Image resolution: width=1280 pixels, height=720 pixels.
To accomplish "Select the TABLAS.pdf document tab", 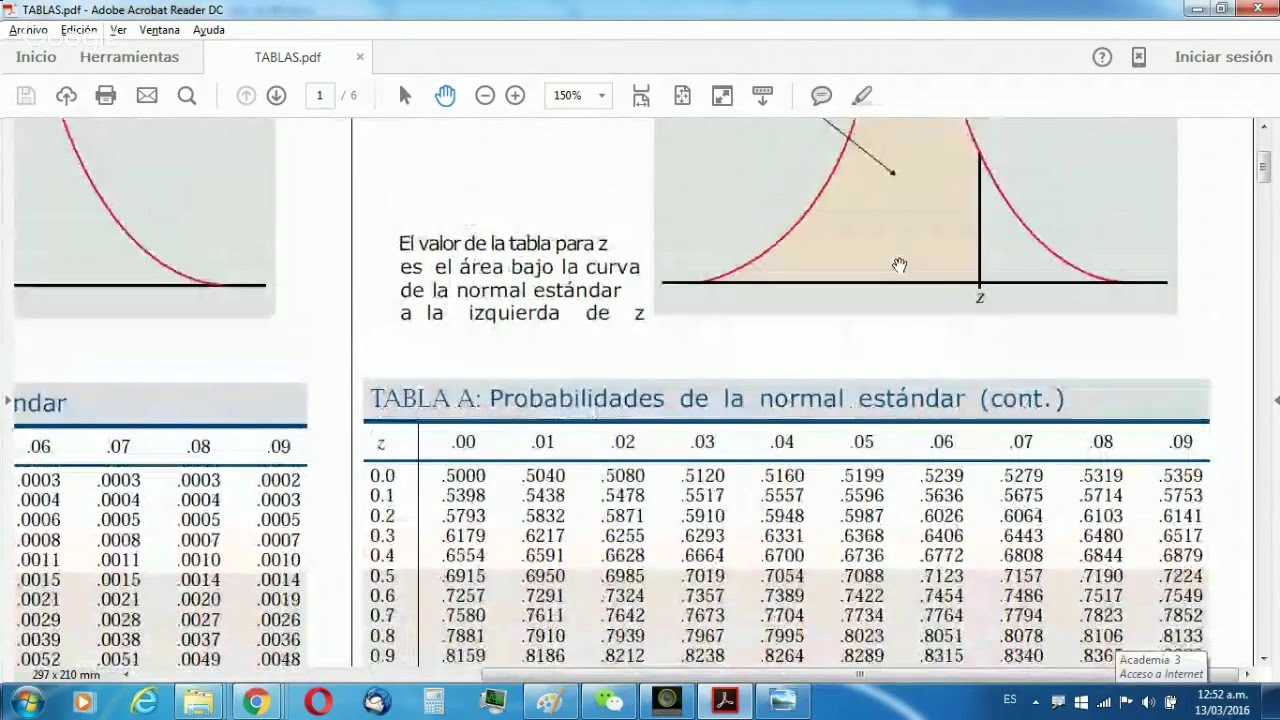I will coord(288,57).
